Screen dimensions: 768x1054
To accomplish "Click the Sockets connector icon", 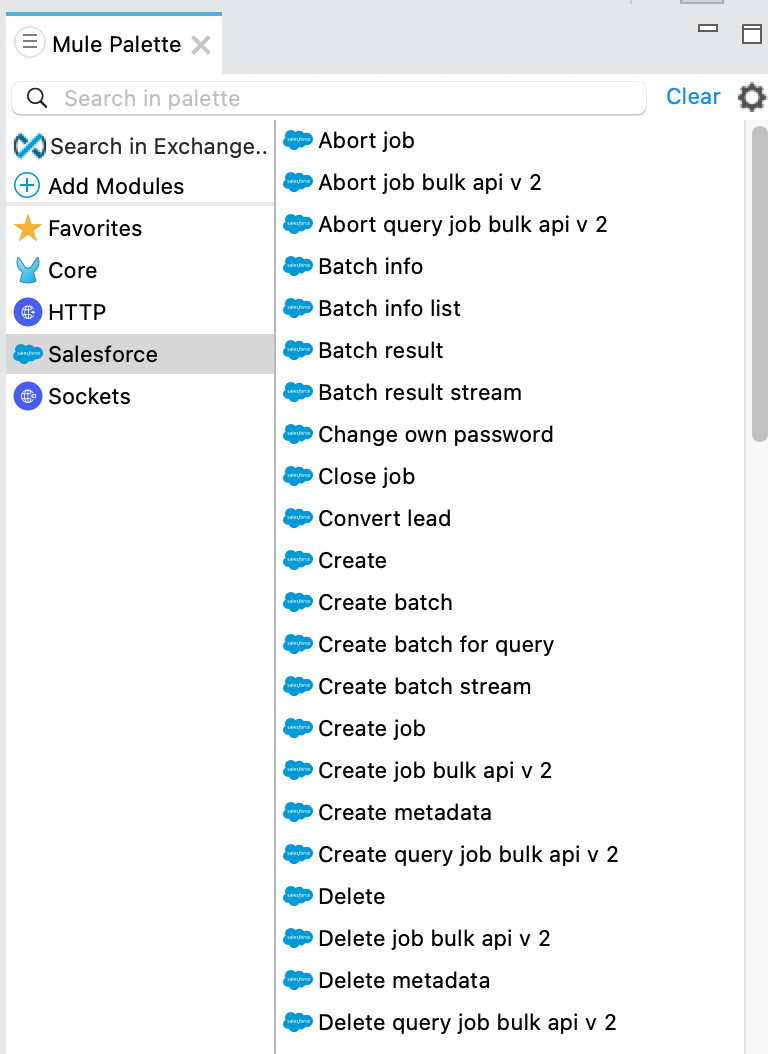I will pos(27,396).
